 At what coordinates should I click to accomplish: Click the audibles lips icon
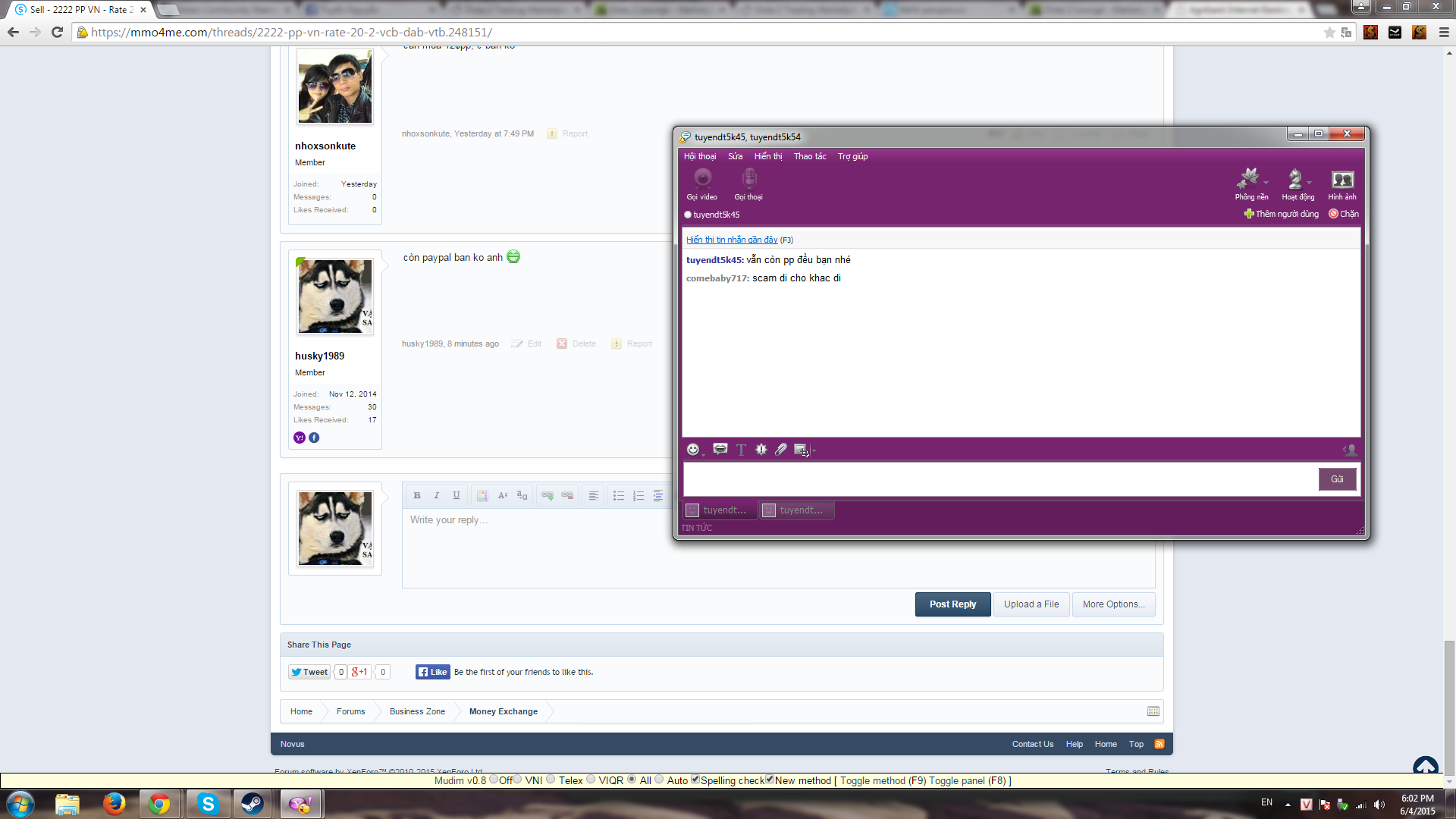pos(720,450)
